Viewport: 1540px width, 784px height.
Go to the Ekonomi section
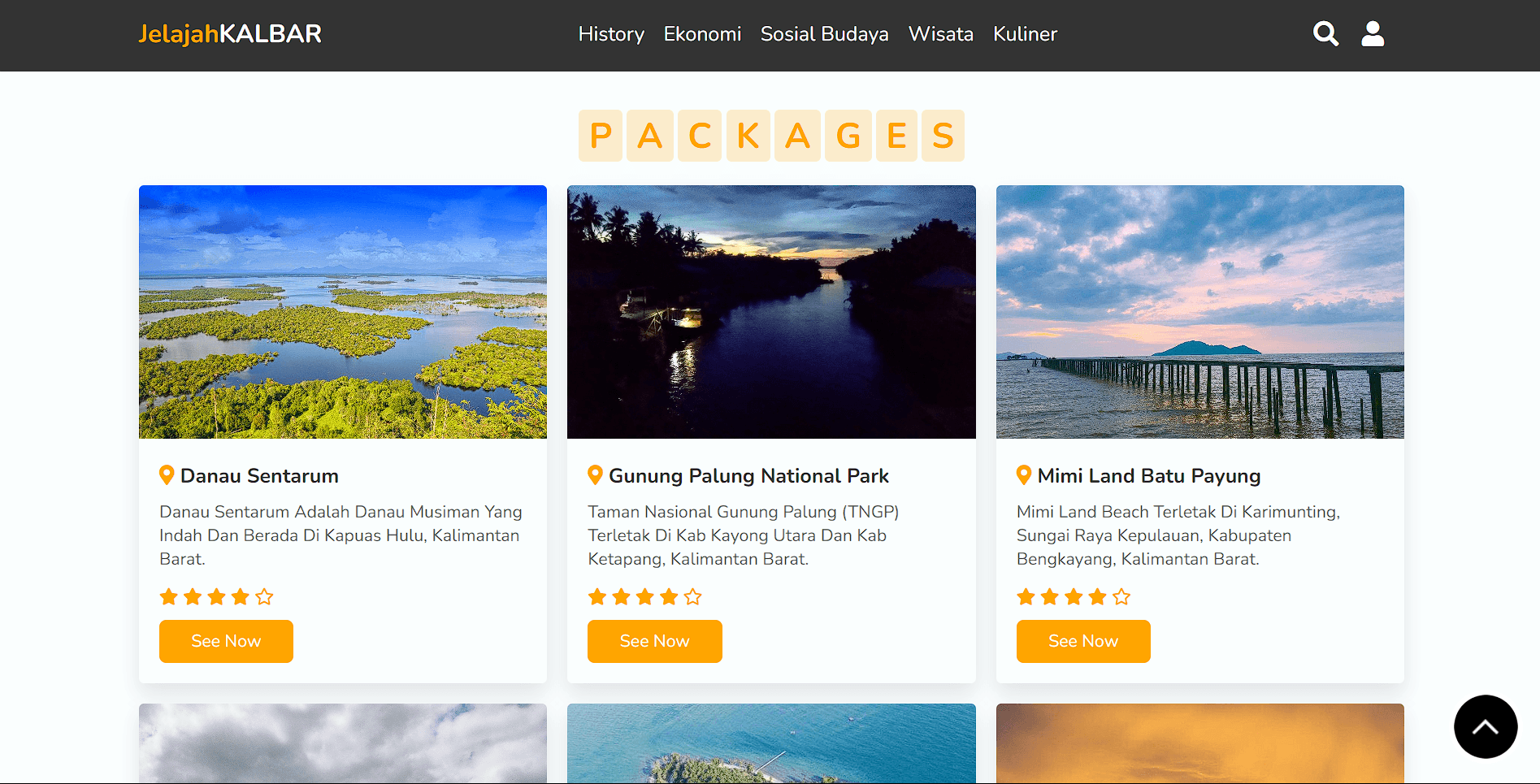coord(702,34)
